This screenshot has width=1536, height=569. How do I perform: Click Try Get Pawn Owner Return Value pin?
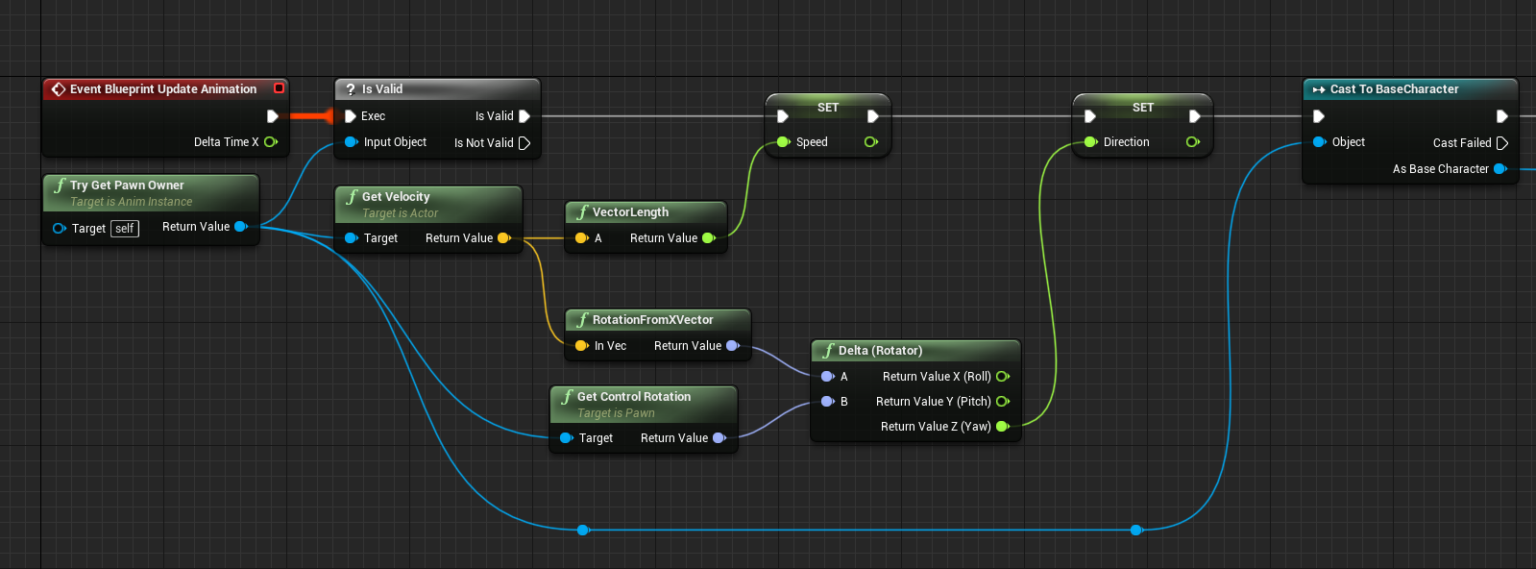click(x=240, y=227)
